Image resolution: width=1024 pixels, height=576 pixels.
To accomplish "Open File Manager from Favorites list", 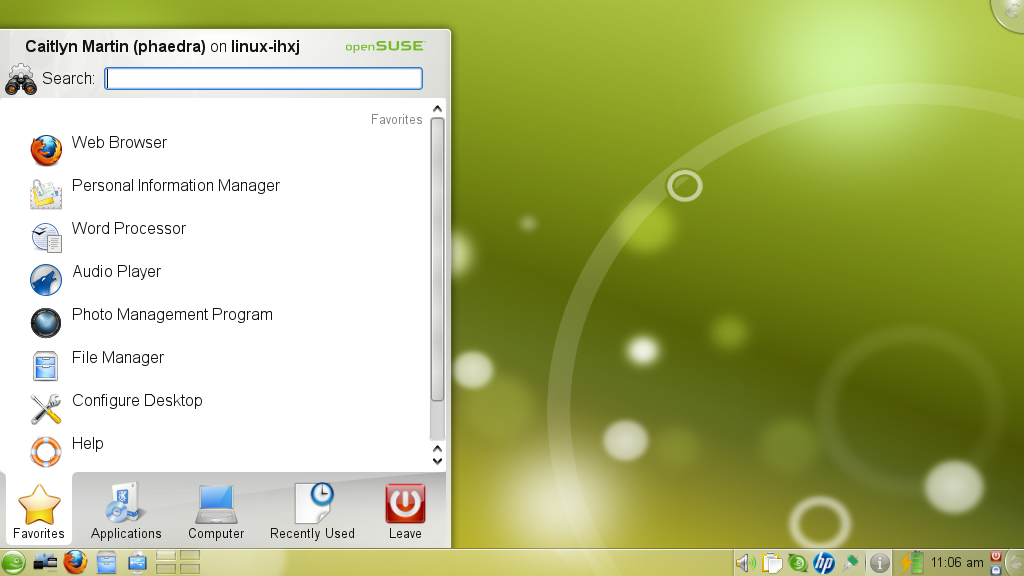I will click(x=117, y=359).
